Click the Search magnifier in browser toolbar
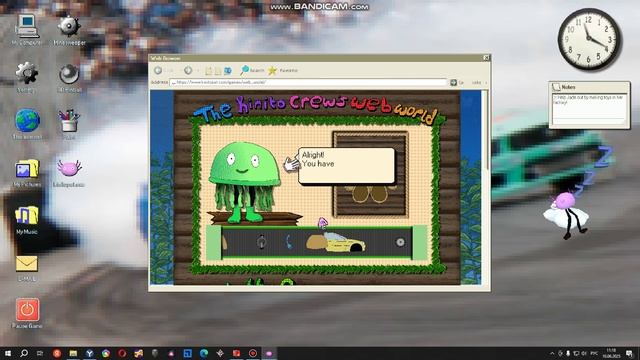 (x=252, y=71)
